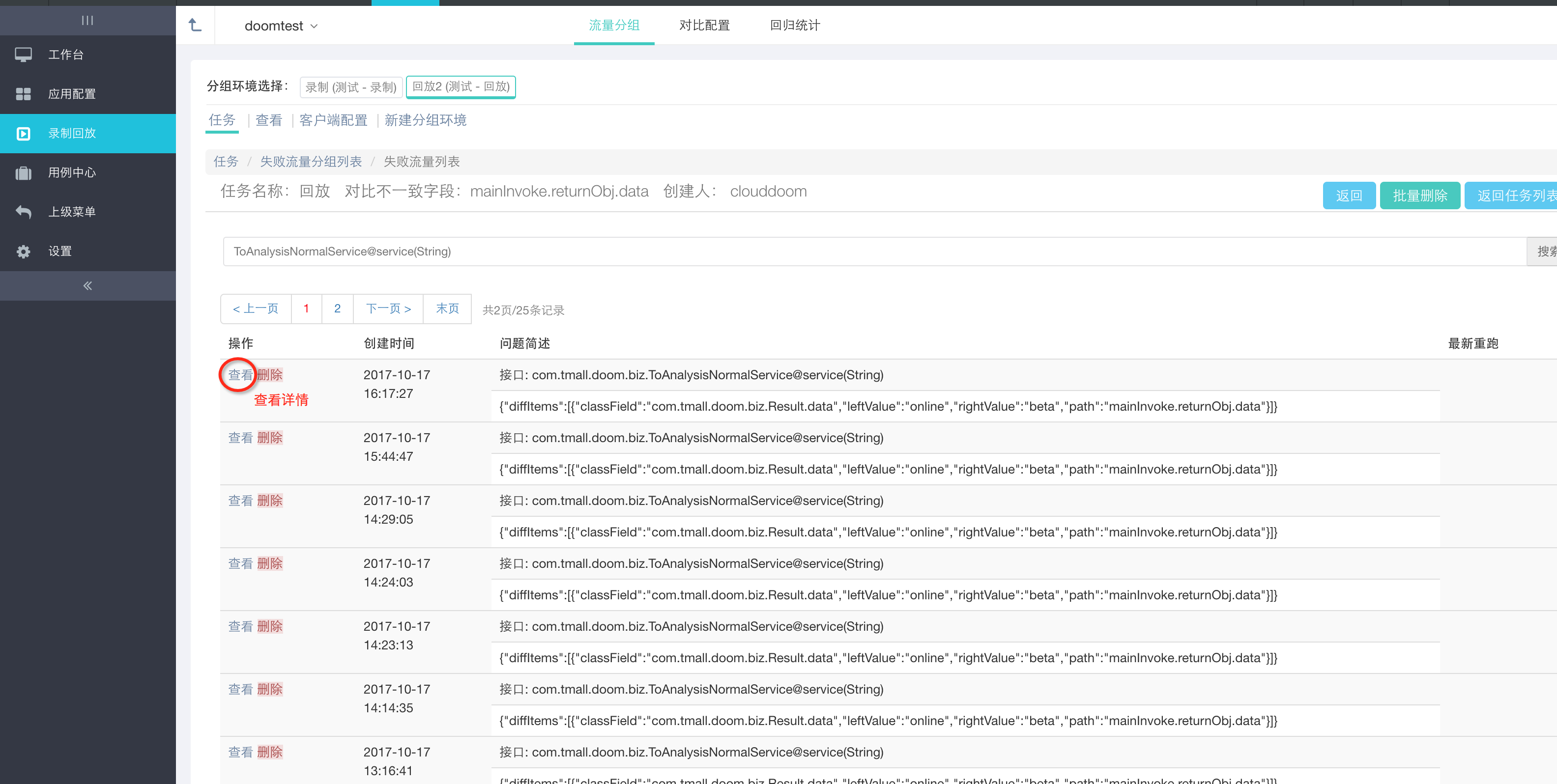Click the diffItems JSON of the 16:17:27 row
The image size is (1557, 784).
888,407
